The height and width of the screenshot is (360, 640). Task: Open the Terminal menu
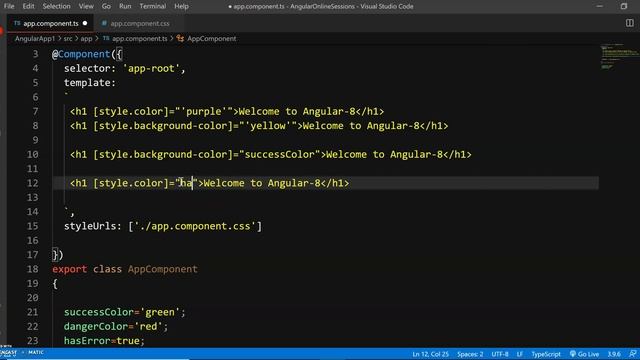tap(153, 6)
